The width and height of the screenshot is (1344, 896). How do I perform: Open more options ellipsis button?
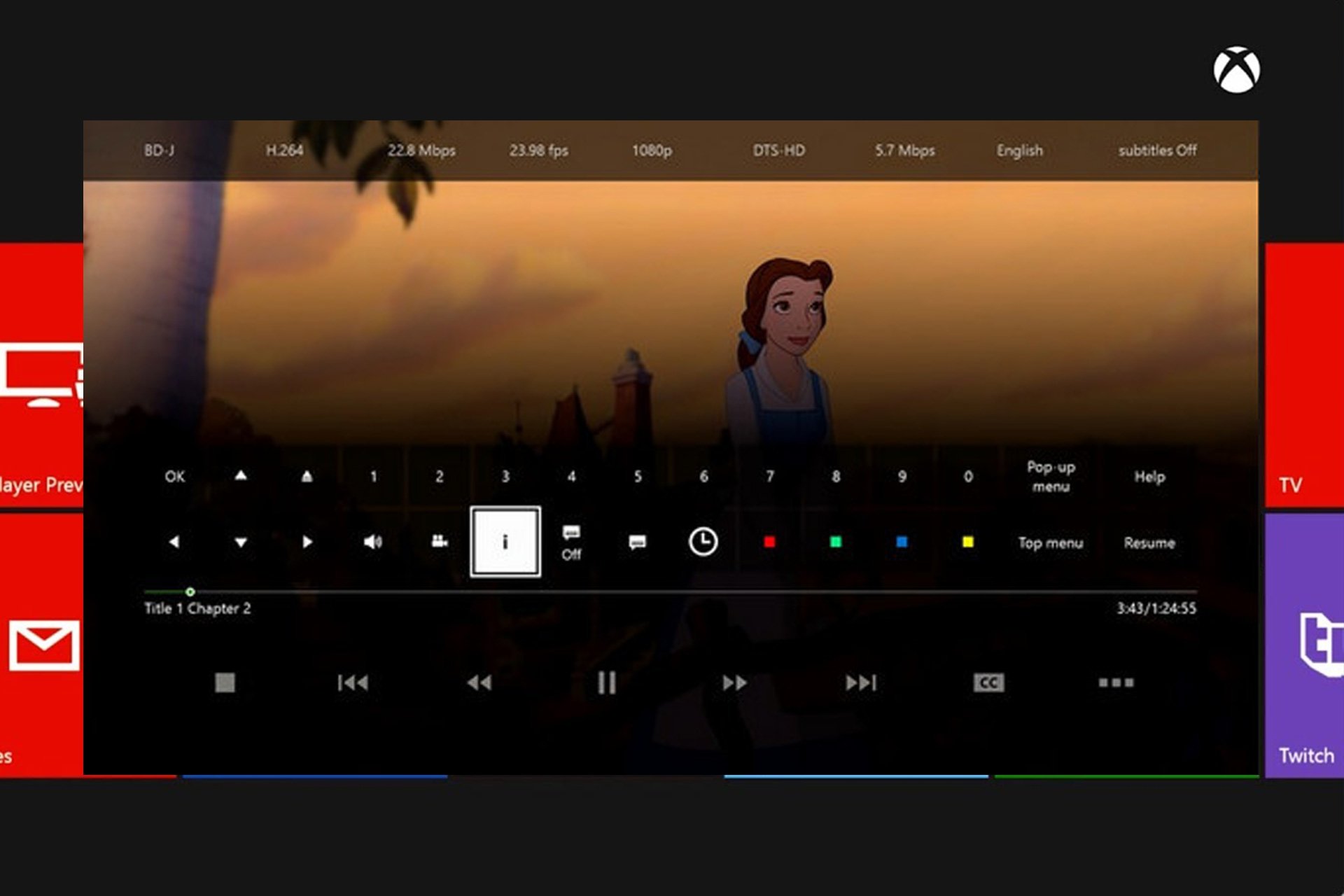(x=1116, y=682)
